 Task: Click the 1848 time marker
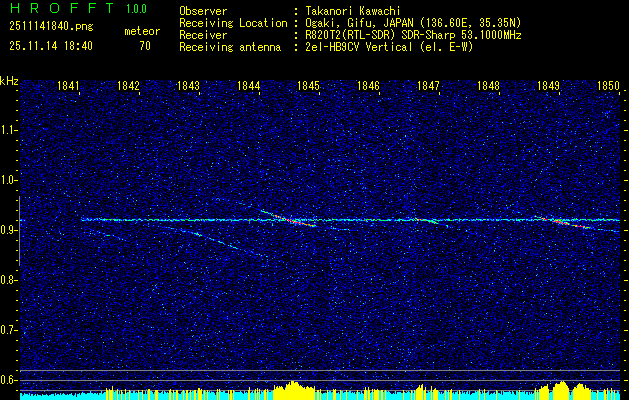tap(489, 86)
